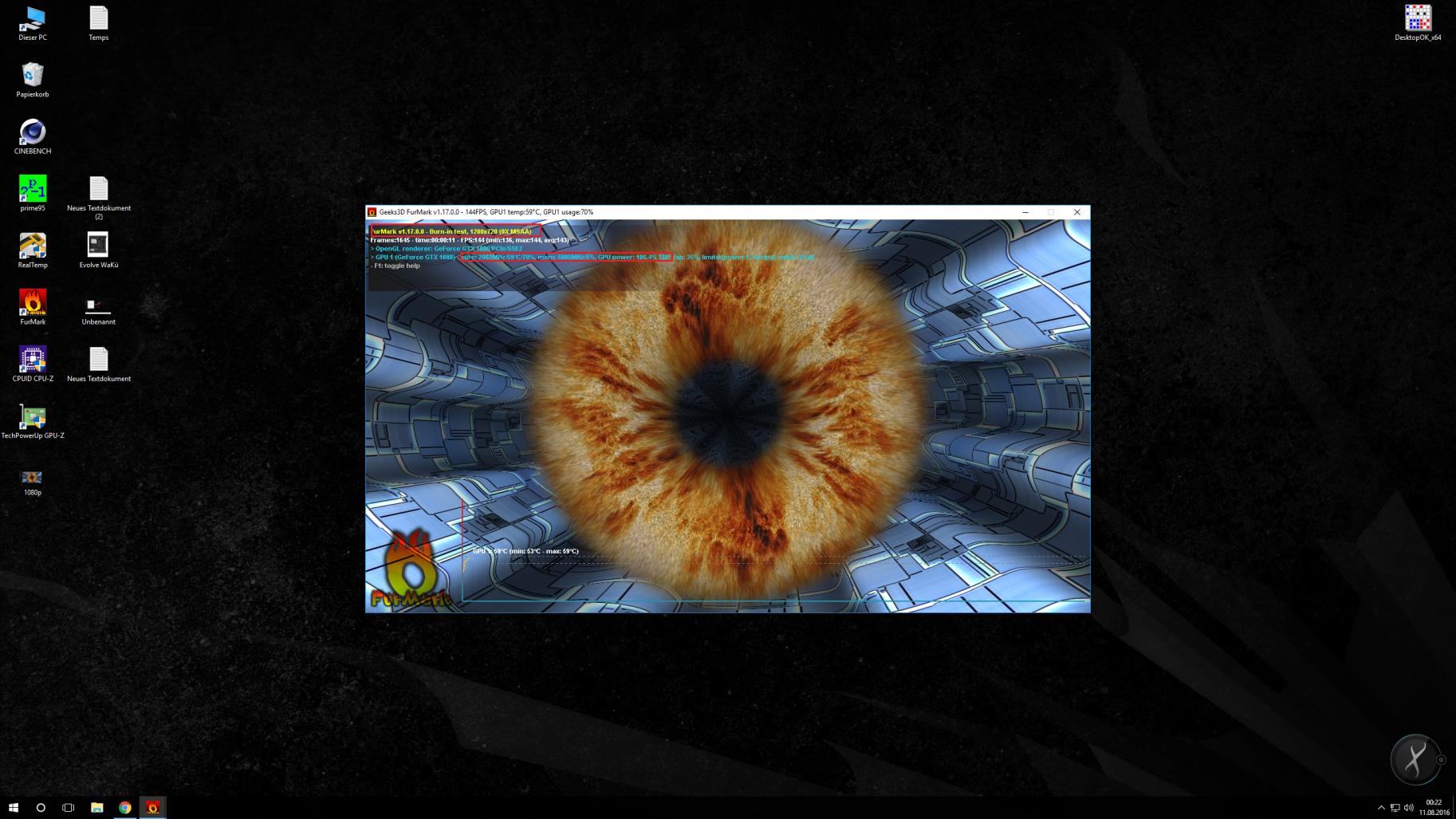Open Task View on the taskbar
This screenshot has width=1456, height=819.
pyautogui.click(x=69, y=807)
